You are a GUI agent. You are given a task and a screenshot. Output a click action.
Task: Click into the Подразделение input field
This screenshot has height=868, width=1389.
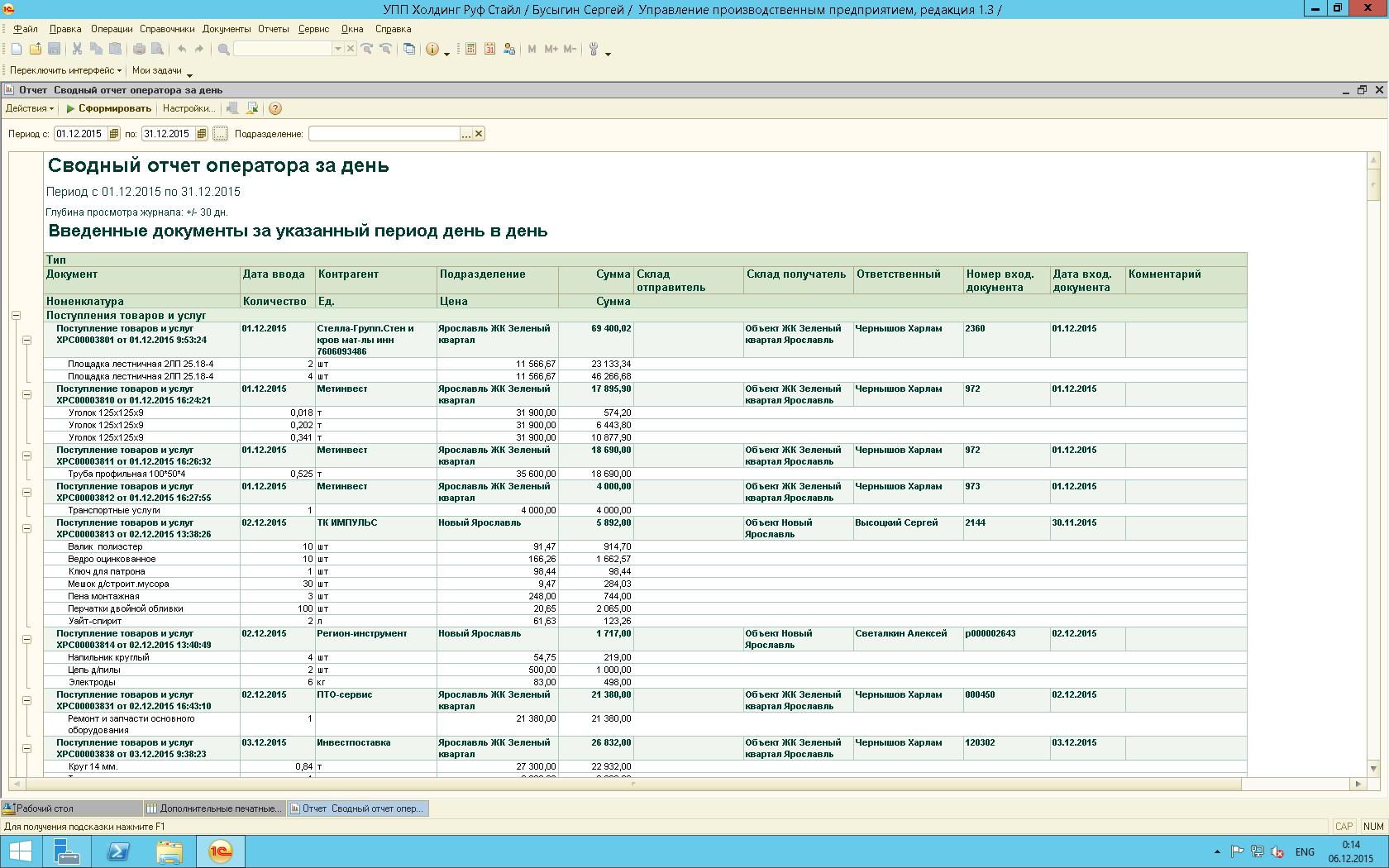click(x=384, y=134)
